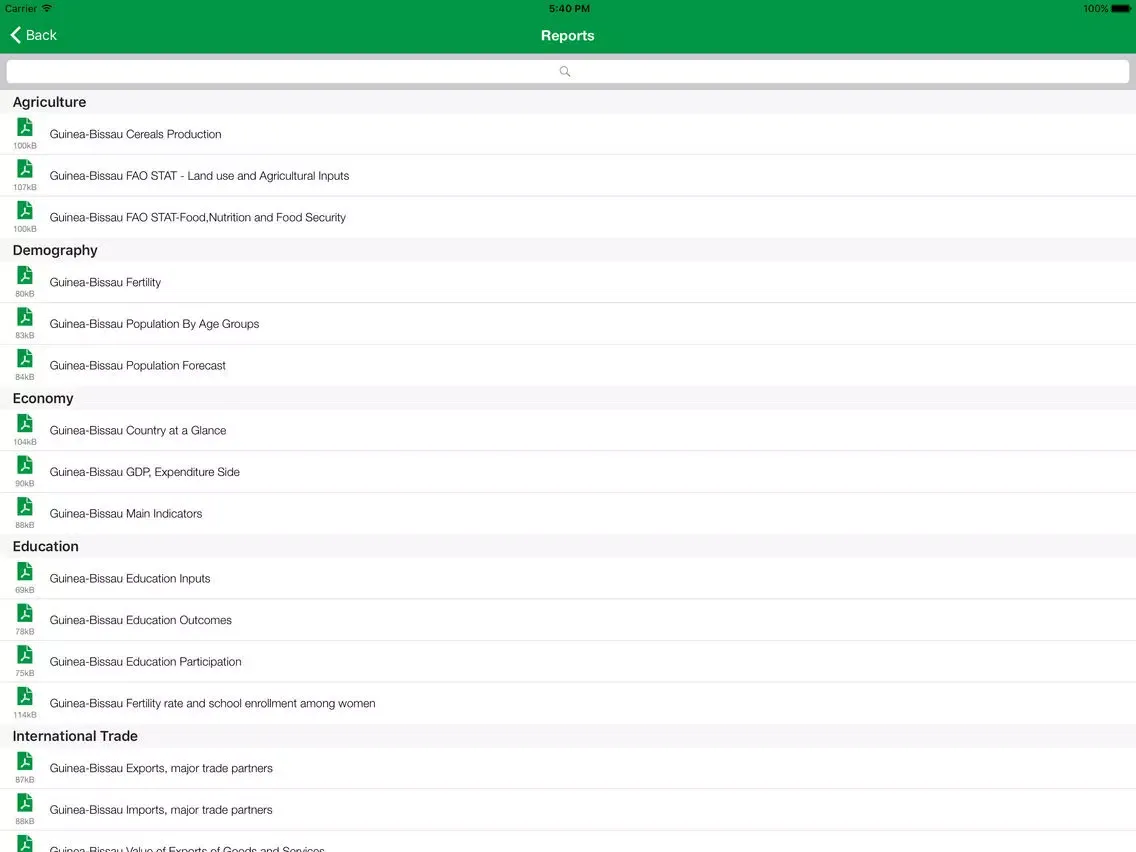Open PDF icon for Land use and Agricultural Inputs
Viewport: 1136px width, 852px height.
click(x=25, y=169)
